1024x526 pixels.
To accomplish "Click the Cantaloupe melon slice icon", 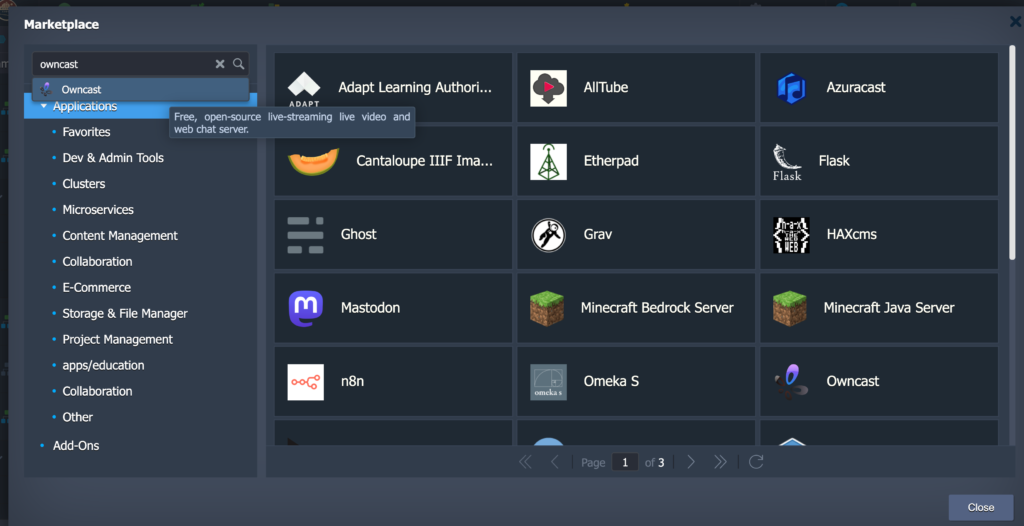I will [313, 161].
